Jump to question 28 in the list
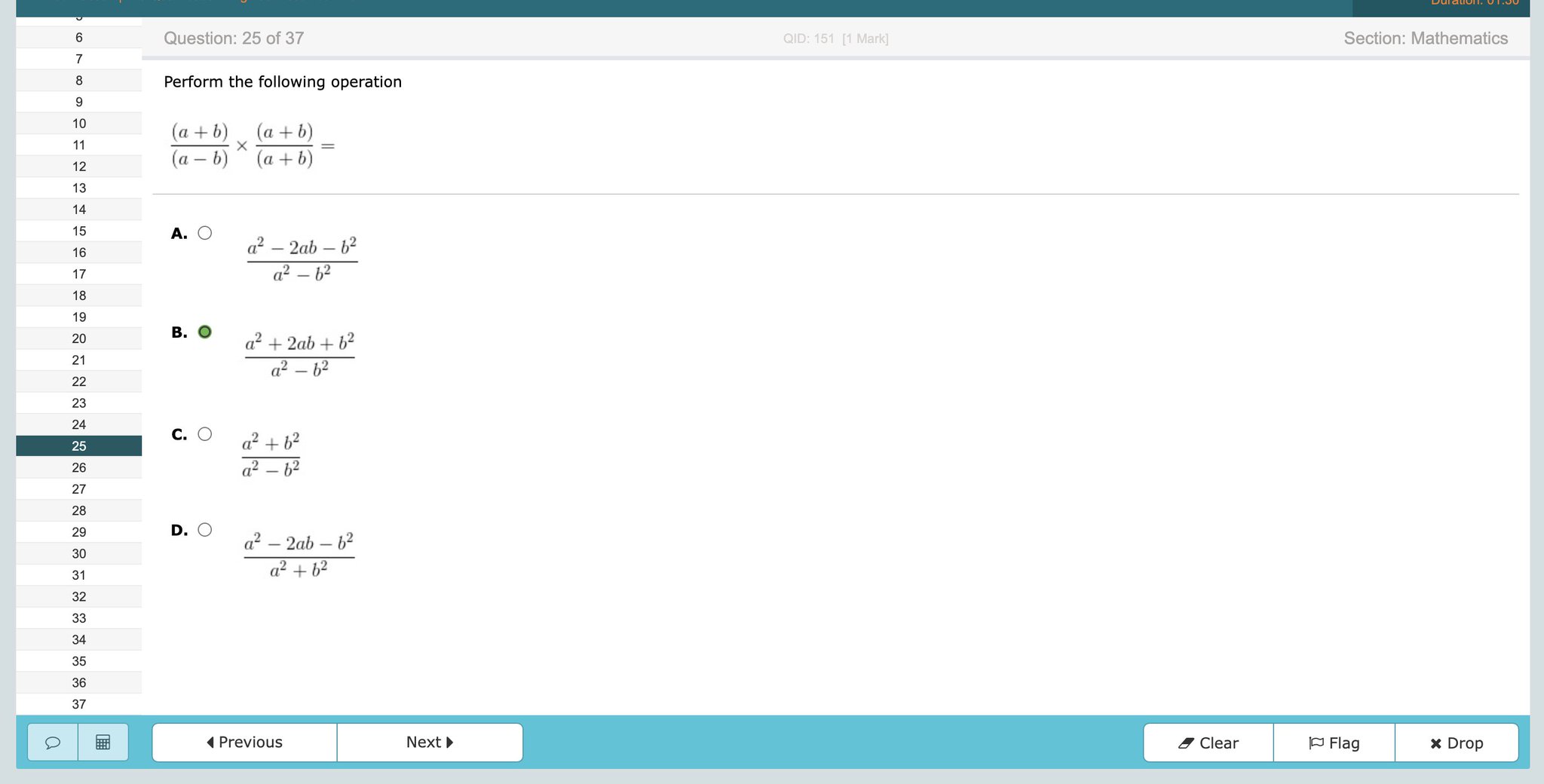 (x=79, y=510)
